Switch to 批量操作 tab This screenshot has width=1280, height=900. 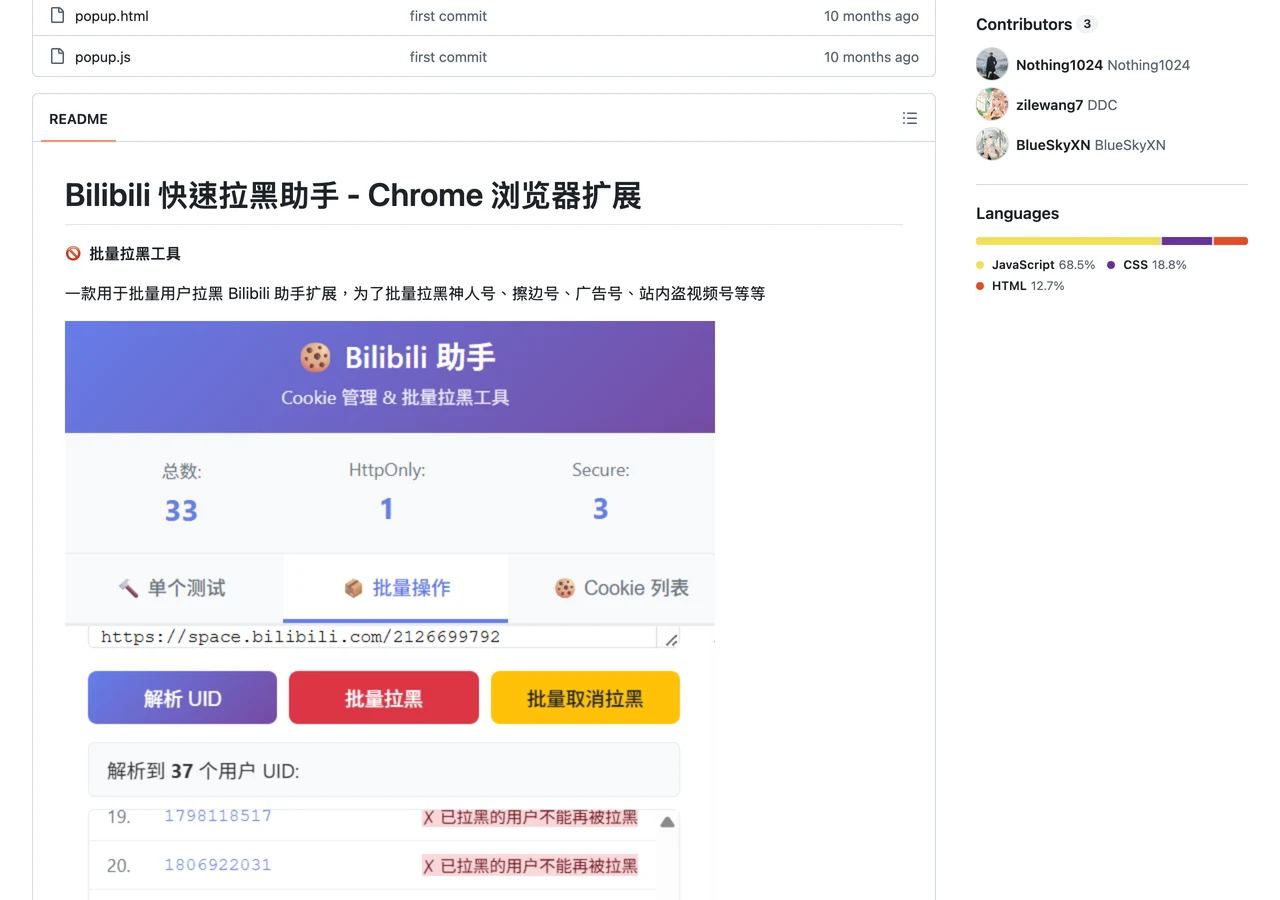pyautogui.click(x=396, y=588)
